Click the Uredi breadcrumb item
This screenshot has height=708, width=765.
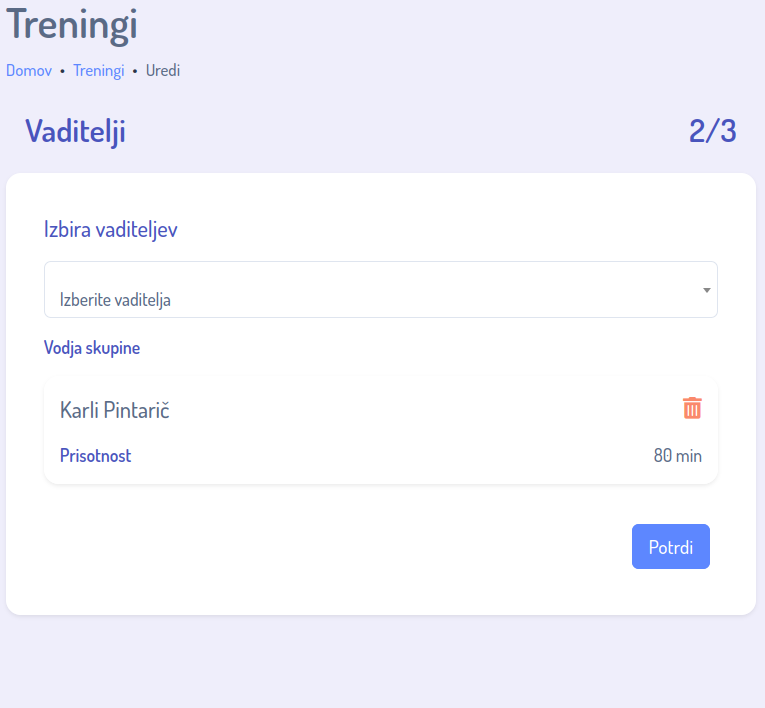point(163,71)
